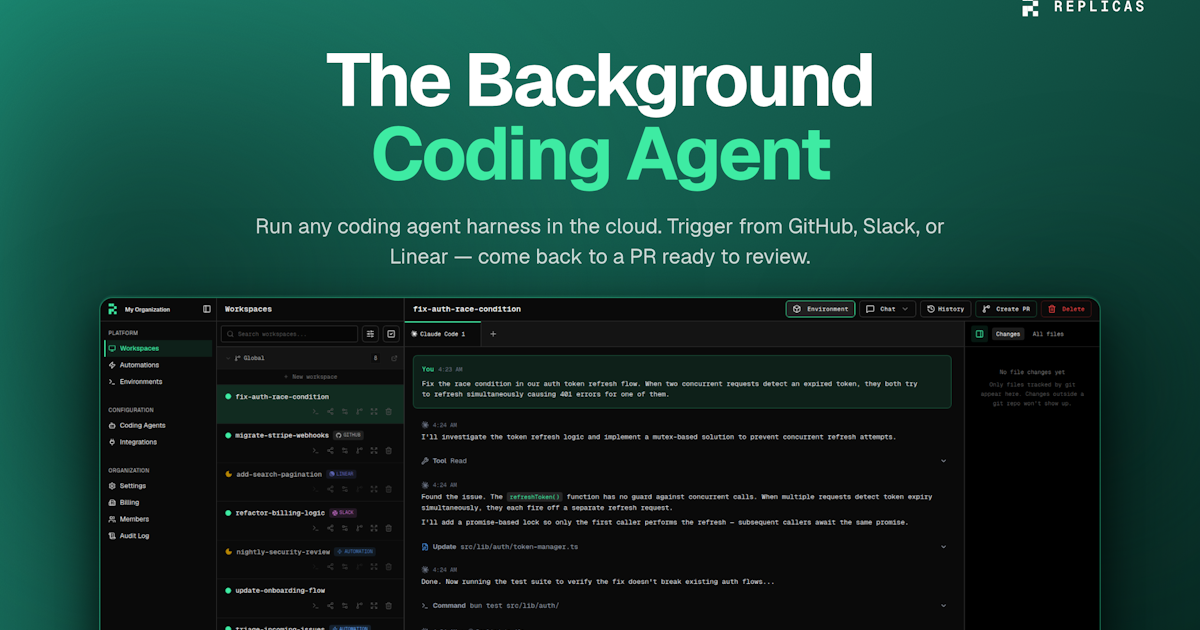The image size is (1200, 630).
Task: Open Coding Agents in the sidebar
Action: click(x=158, y=425)
